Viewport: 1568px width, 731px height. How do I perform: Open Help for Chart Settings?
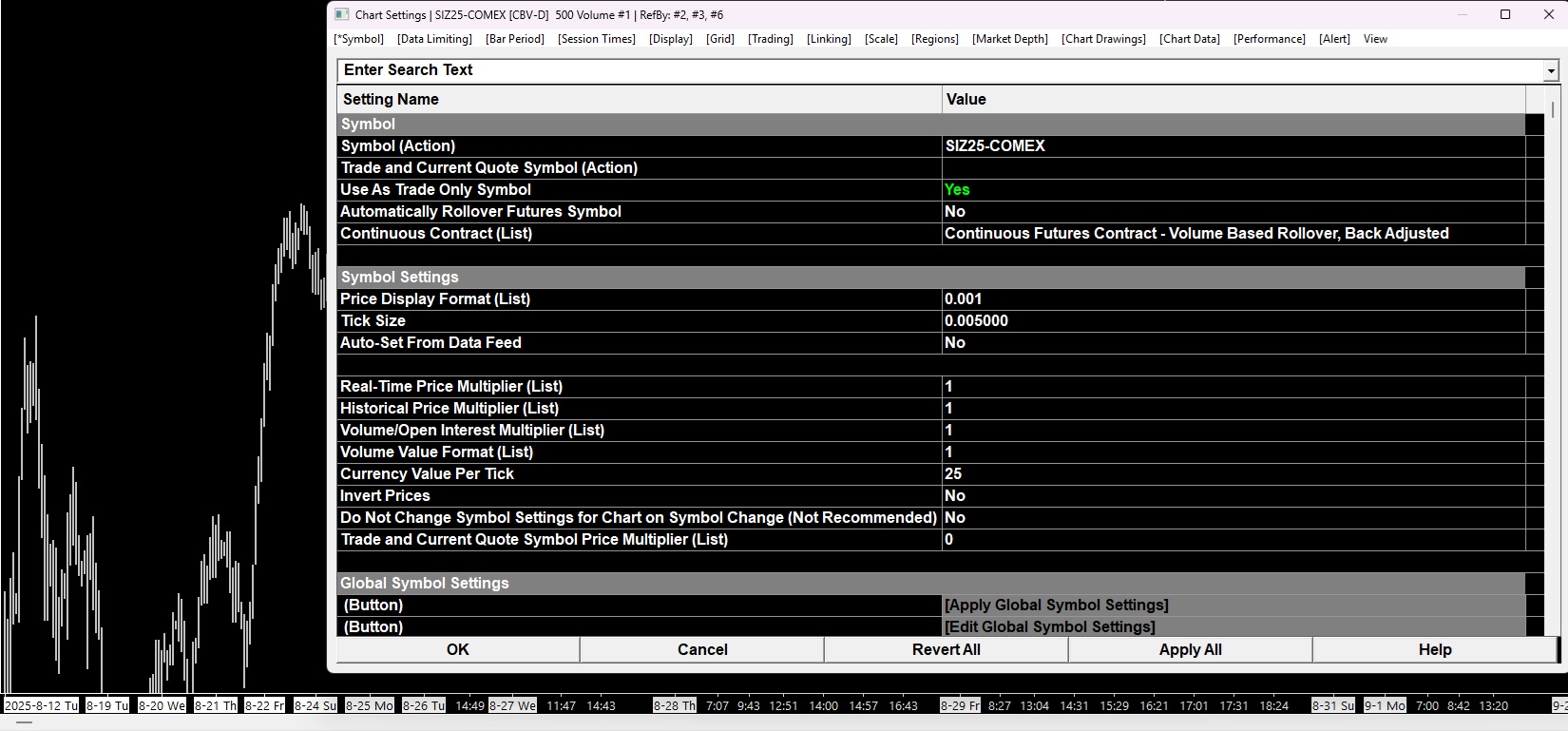click(1435, 649)
